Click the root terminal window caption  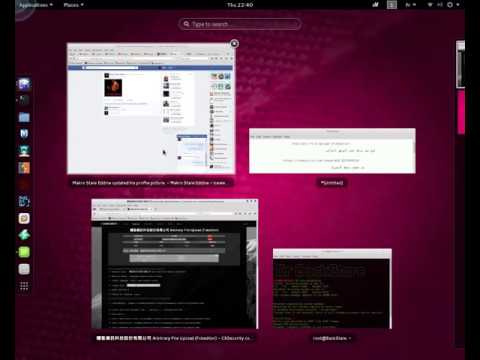point(332,338)
